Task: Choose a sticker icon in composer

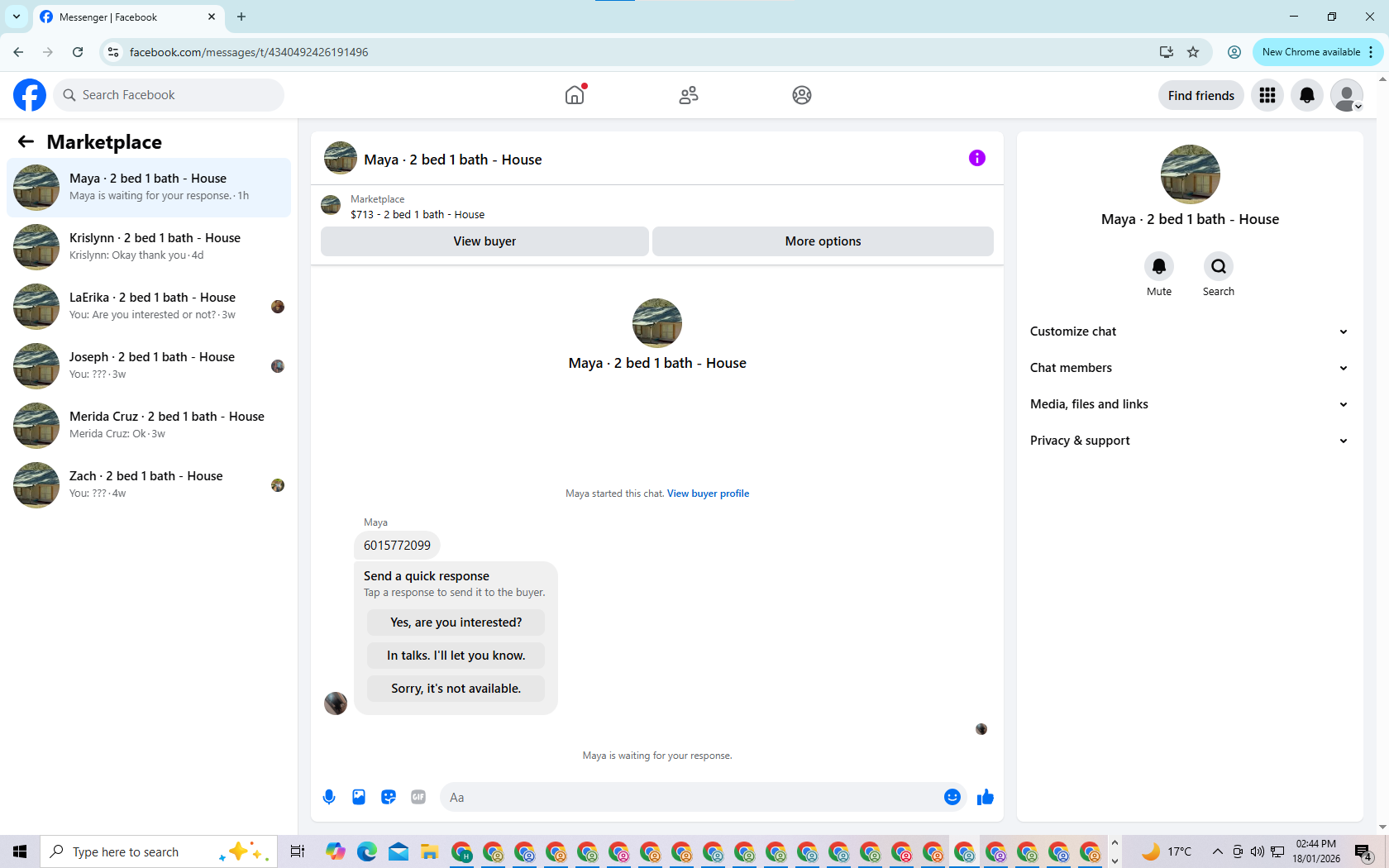Action: point(389,797)
